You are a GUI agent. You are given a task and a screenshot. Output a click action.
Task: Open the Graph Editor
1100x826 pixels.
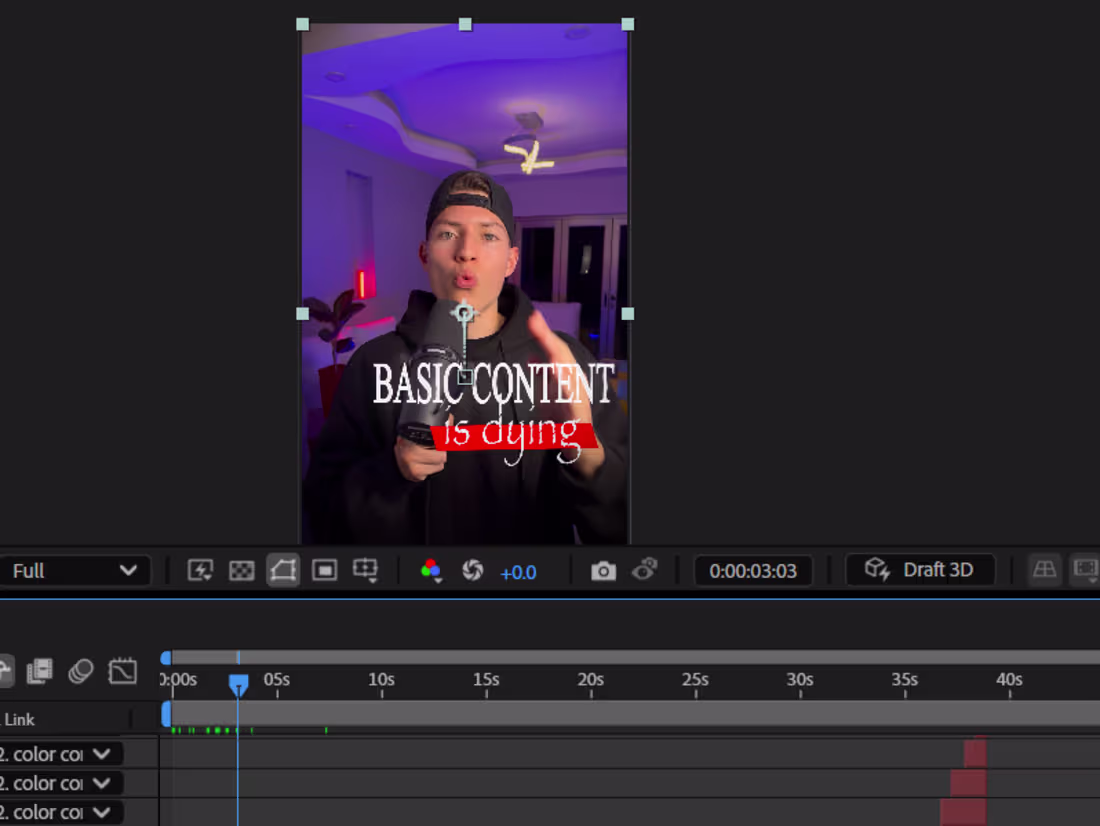tap(122, 672)
